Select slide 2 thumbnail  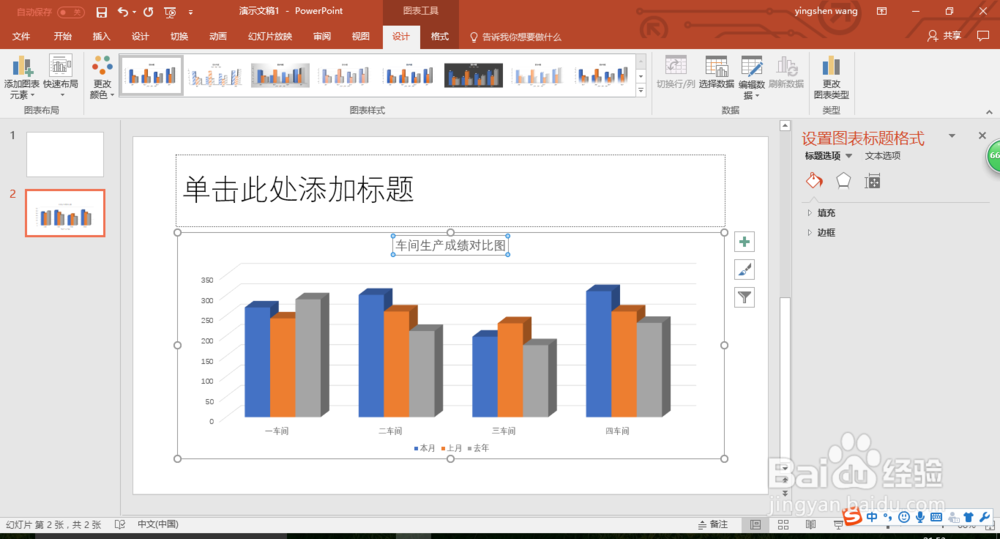[x=65, y=213]
